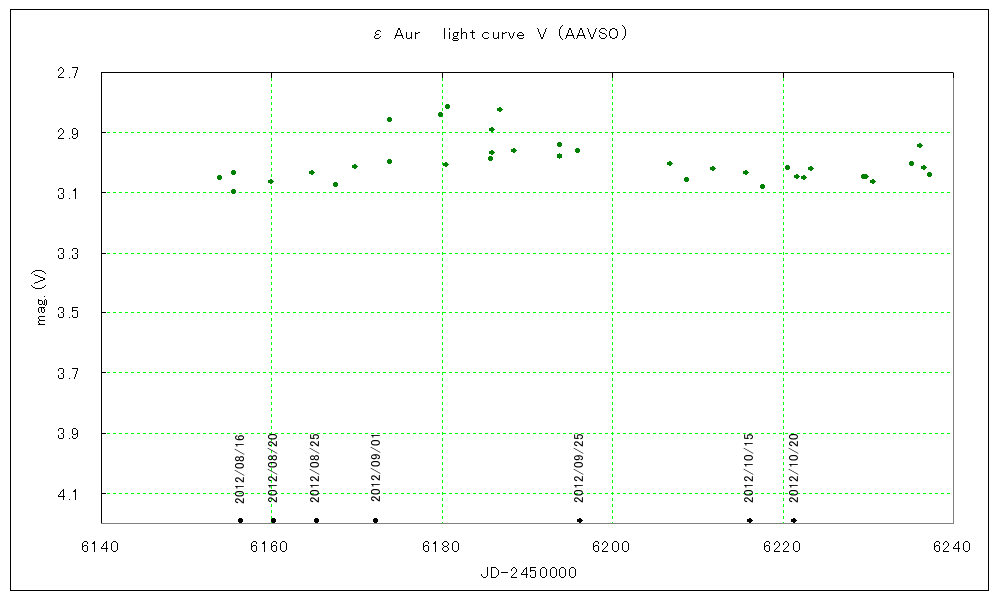Select the 2012/10/15 date label
Image resolution: width=1000 pixels, height=600 pixels.
click(749, 468)
